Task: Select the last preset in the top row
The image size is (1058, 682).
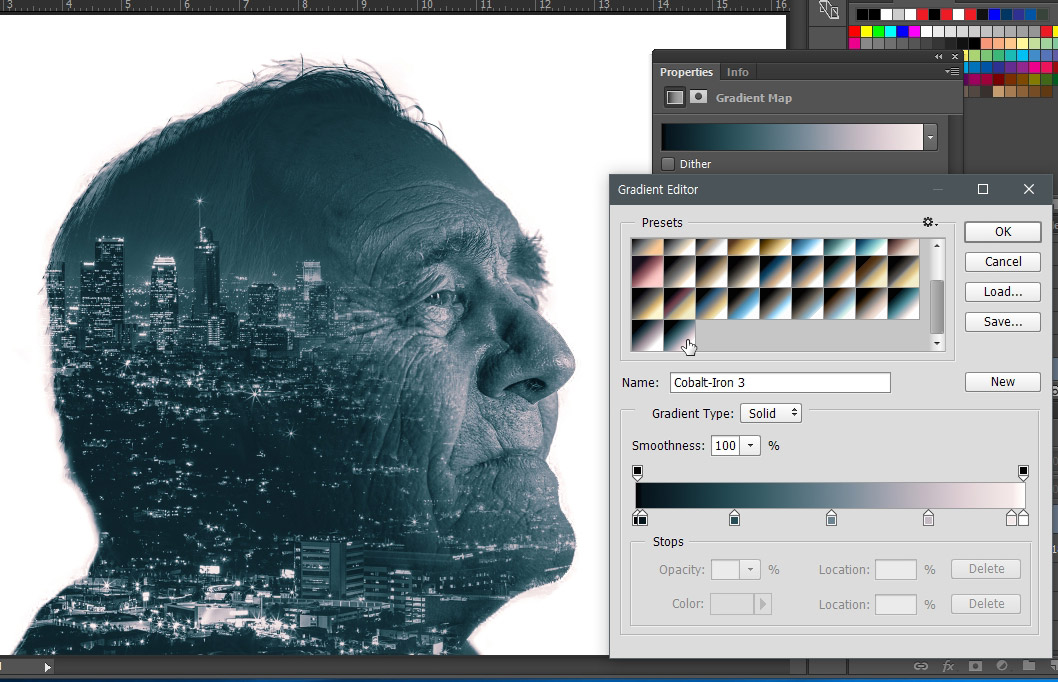Action: click(903, 247)
